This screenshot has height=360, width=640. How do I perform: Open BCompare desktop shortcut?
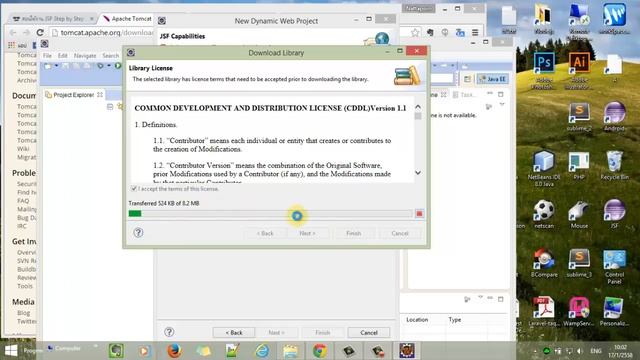[x=544, y=263]
